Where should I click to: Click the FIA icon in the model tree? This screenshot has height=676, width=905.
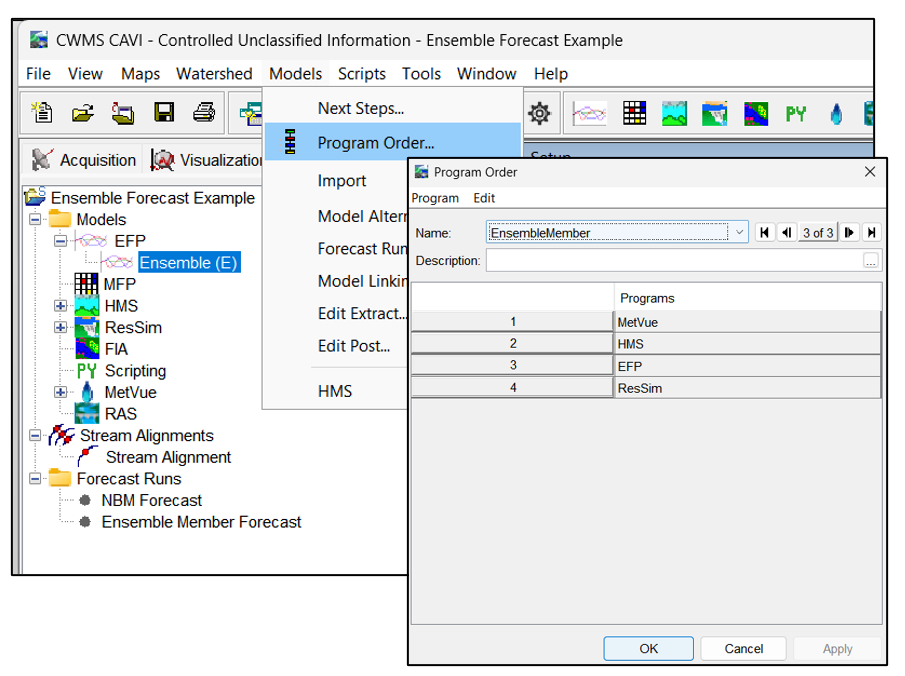pos(87,349)
